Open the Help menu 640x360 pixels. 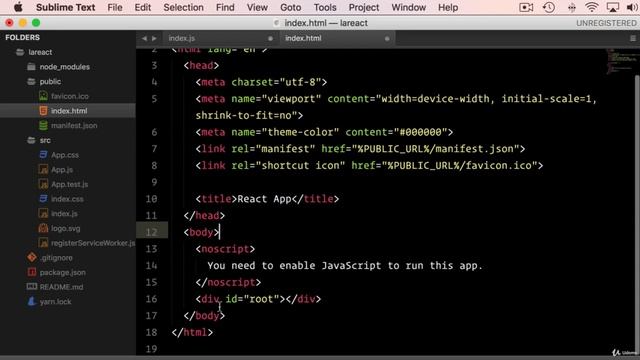tap(448, 7)
